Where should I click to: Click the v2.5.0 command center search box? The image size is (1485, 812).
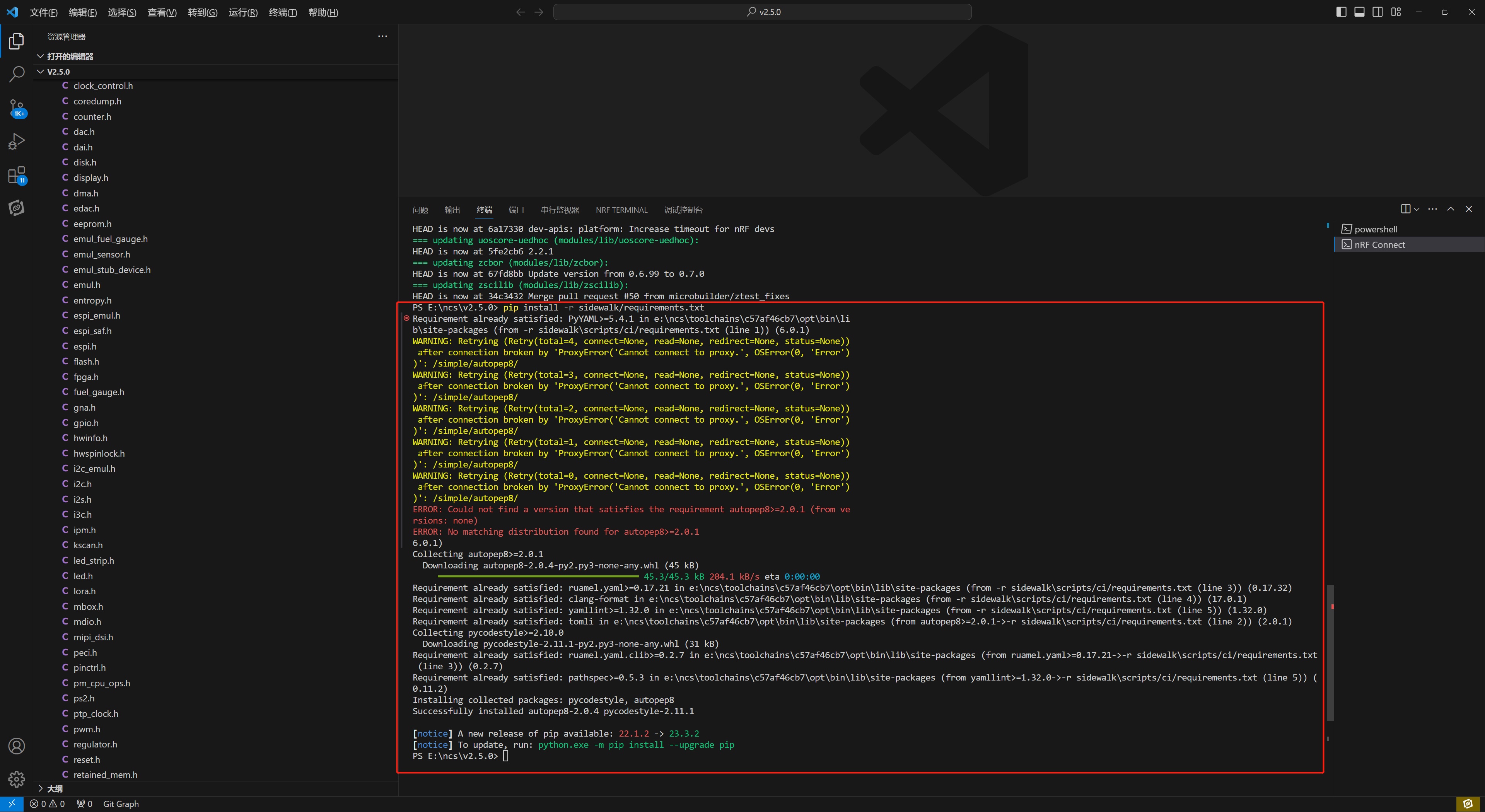(x=762, y=12)
